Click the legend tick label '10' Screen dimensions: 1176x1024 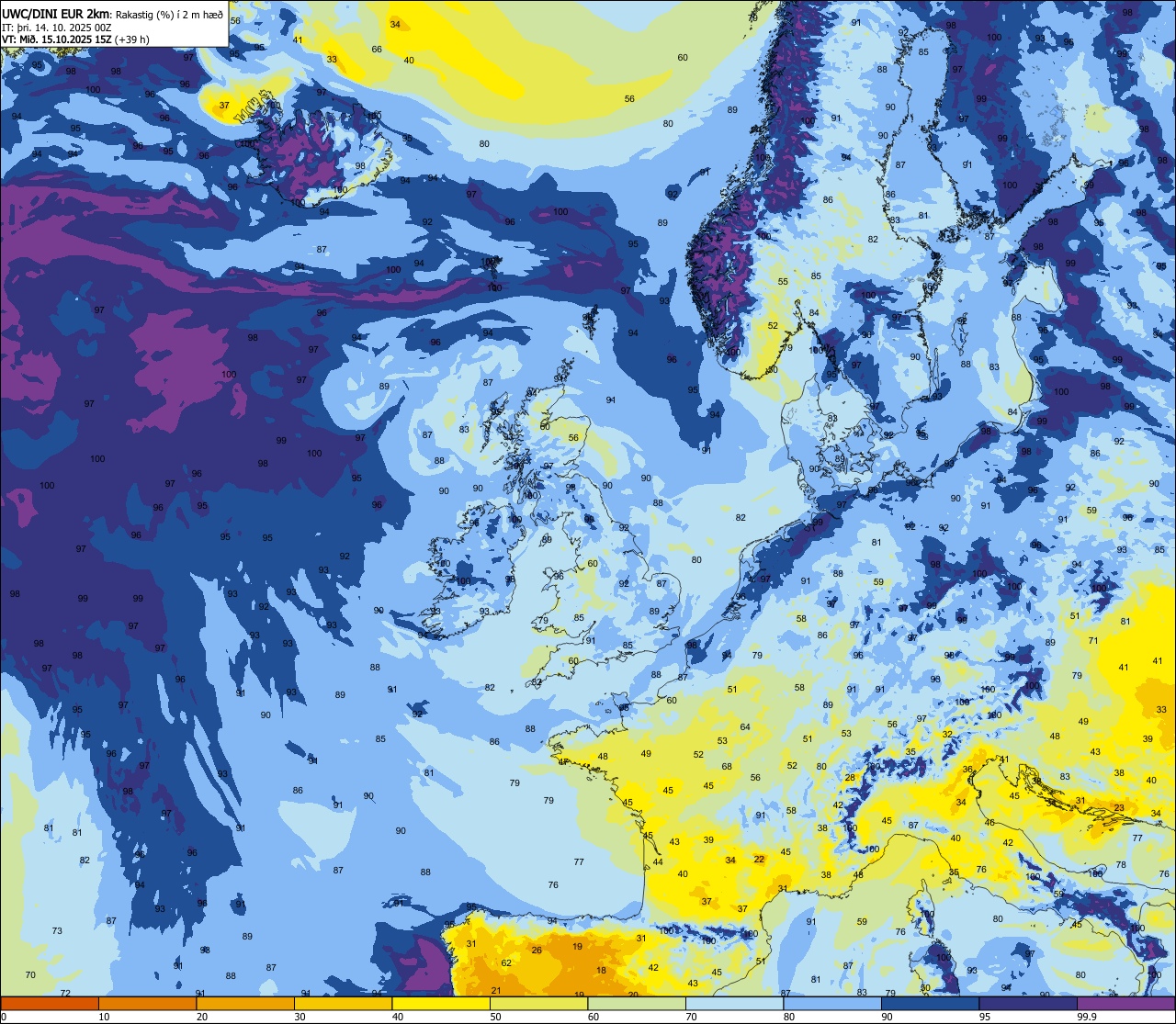coord(104,1017)
